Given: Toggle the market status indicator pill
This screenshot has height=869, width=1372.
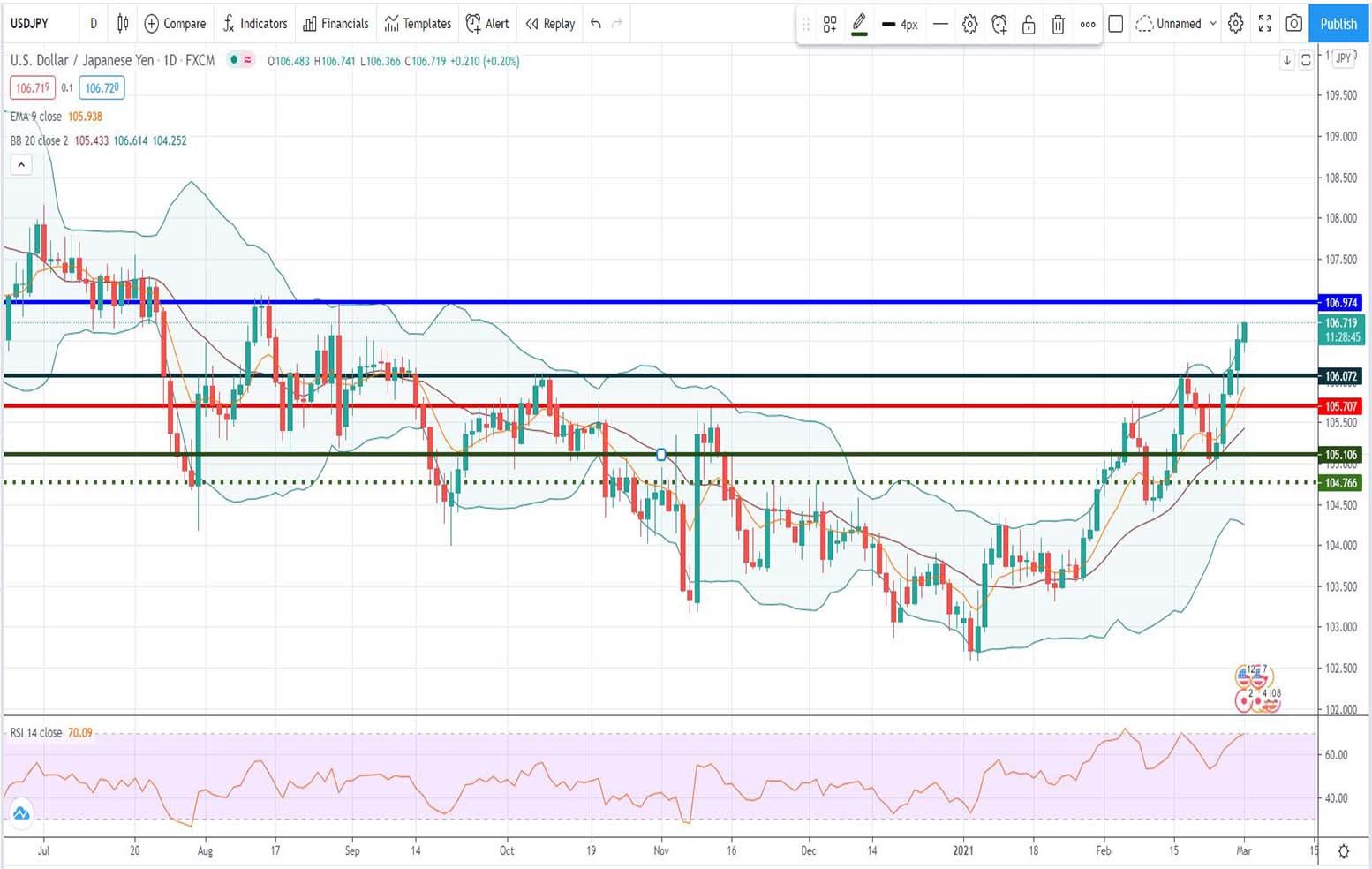Looking at the screenshot, I should [x=240, y=60].
